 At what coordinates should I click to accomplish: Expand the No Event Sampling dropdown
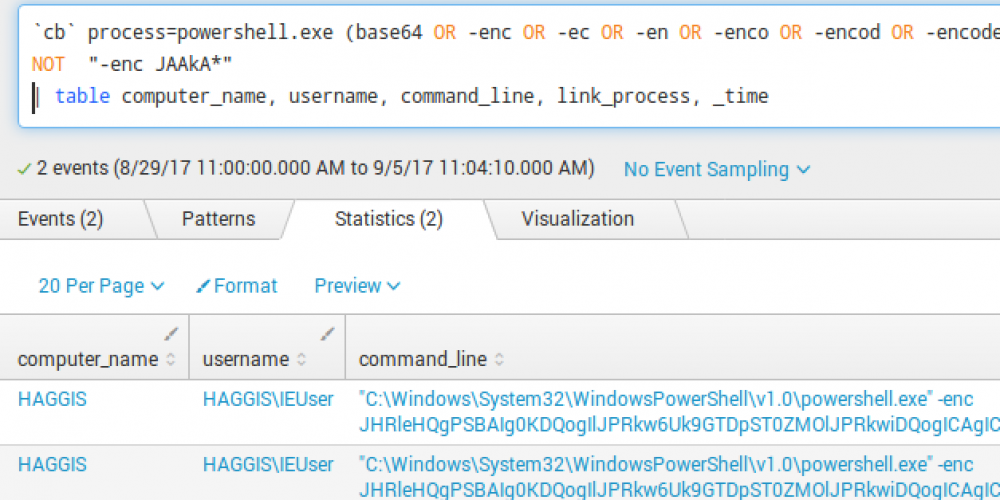pos(716,169)
